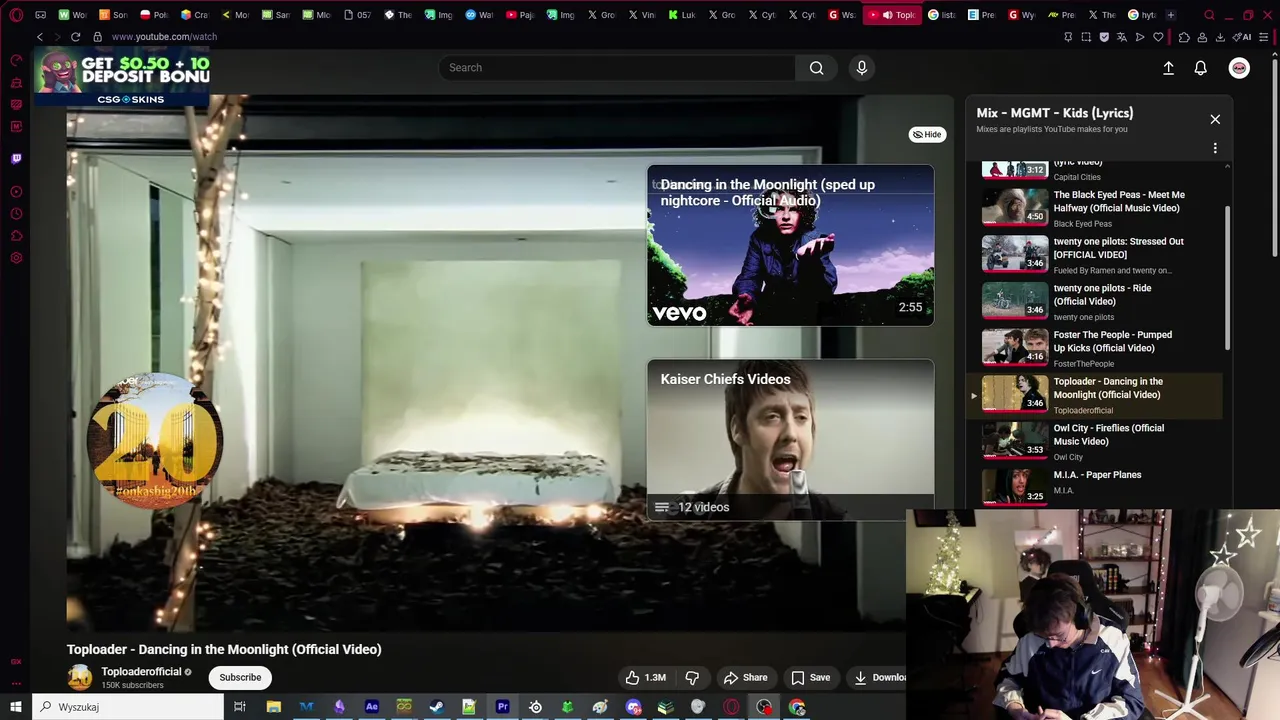Open Premiere Pro from the taskbar
The image size is (1280, 720).
click(x=502, y=707)
